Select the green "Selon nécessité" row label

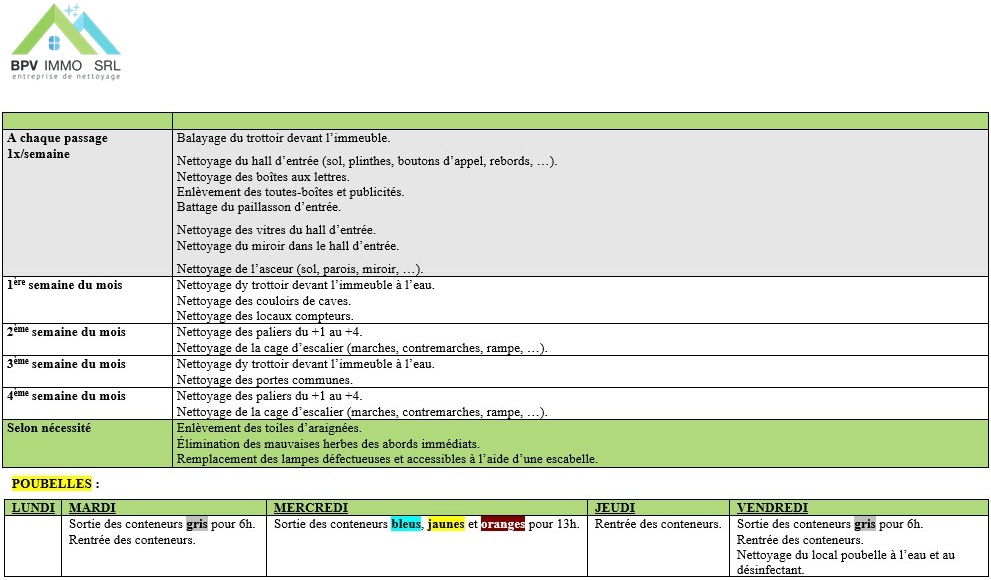click(49, 427)
